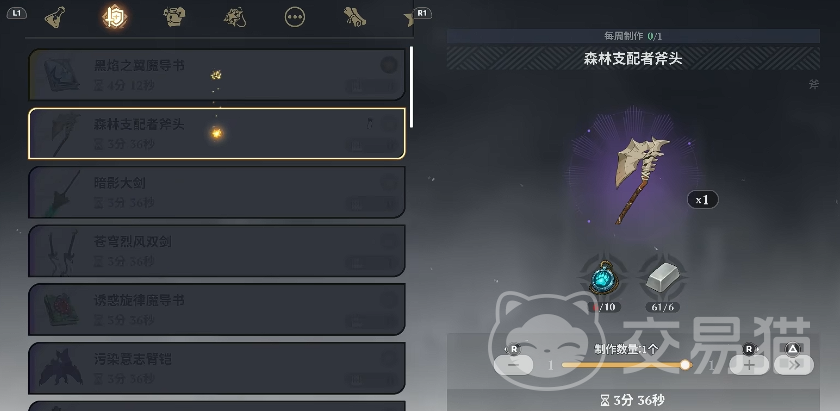This screenshot has width=840, height=411.
Task: Open the armor crafting category icon
Action: (x=174, y=17)
